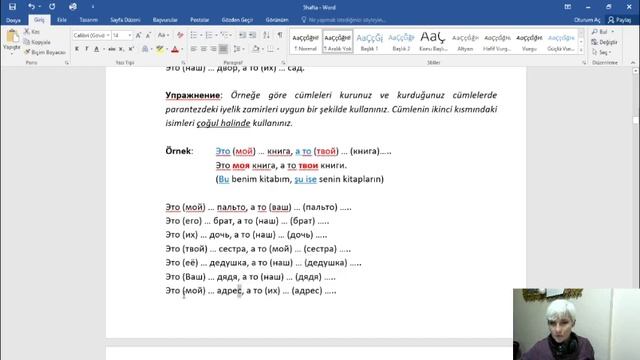Open the Yazı Tipi dialog launcher
This screenshot has width=640, height=360.
tap(183, 62)
